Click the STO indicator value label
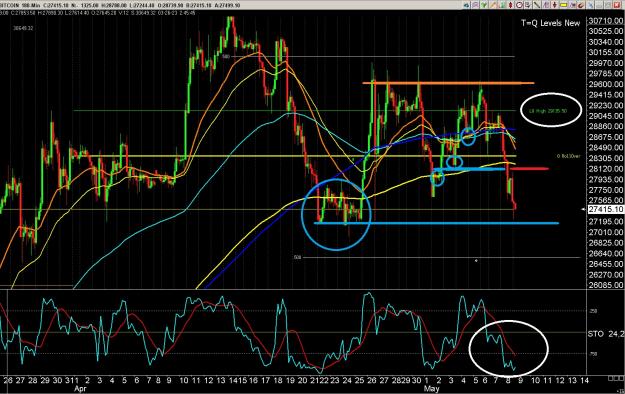The image size is (625, 394). (x=606, y=334)
